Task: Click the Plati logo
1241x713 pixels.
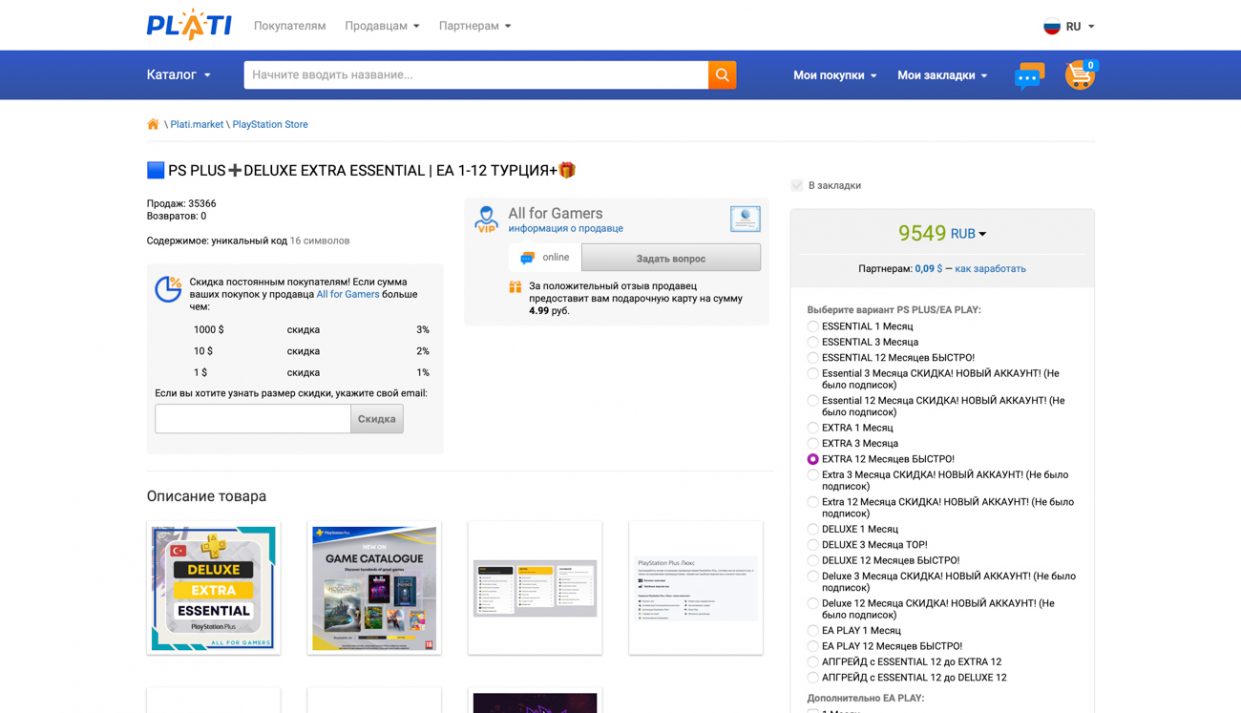Action: coord(189,25)
